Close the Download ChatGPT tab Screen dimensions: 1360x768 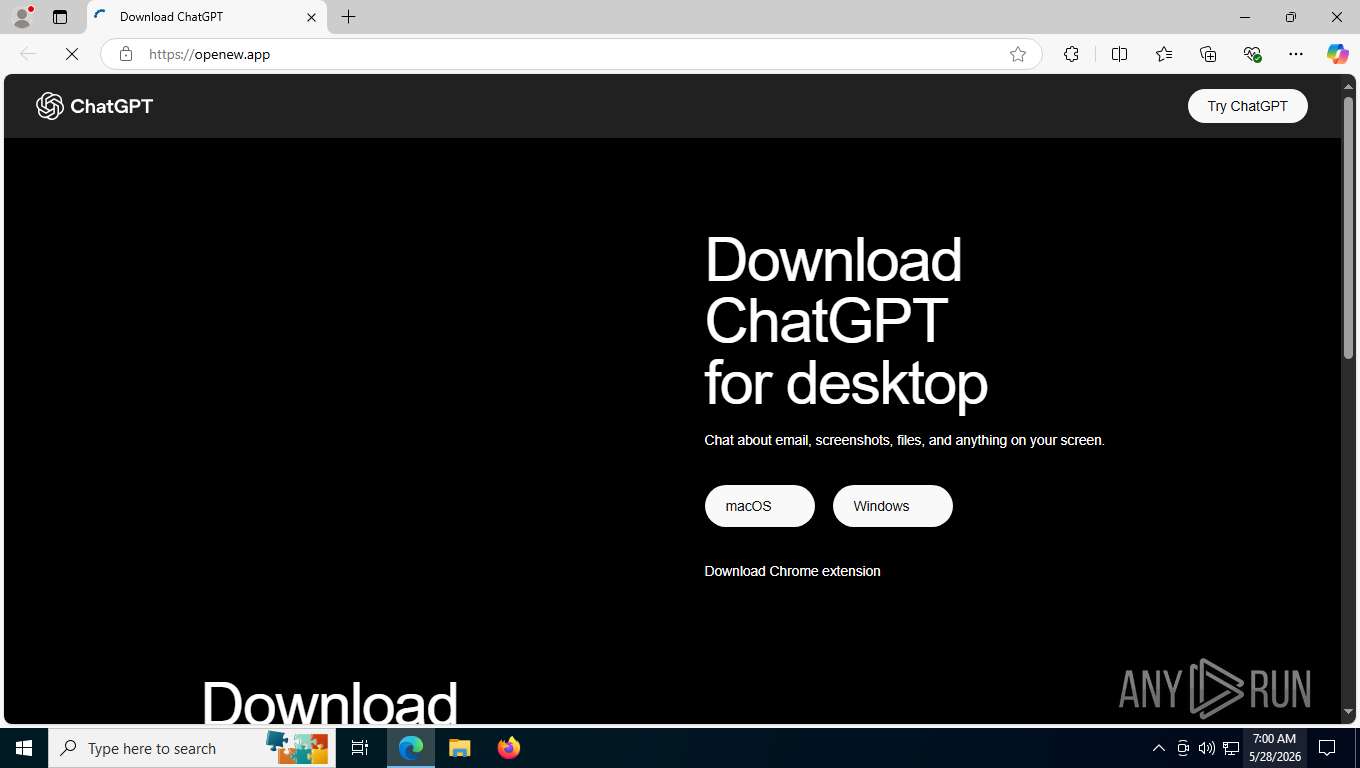(x=311, y=17)
